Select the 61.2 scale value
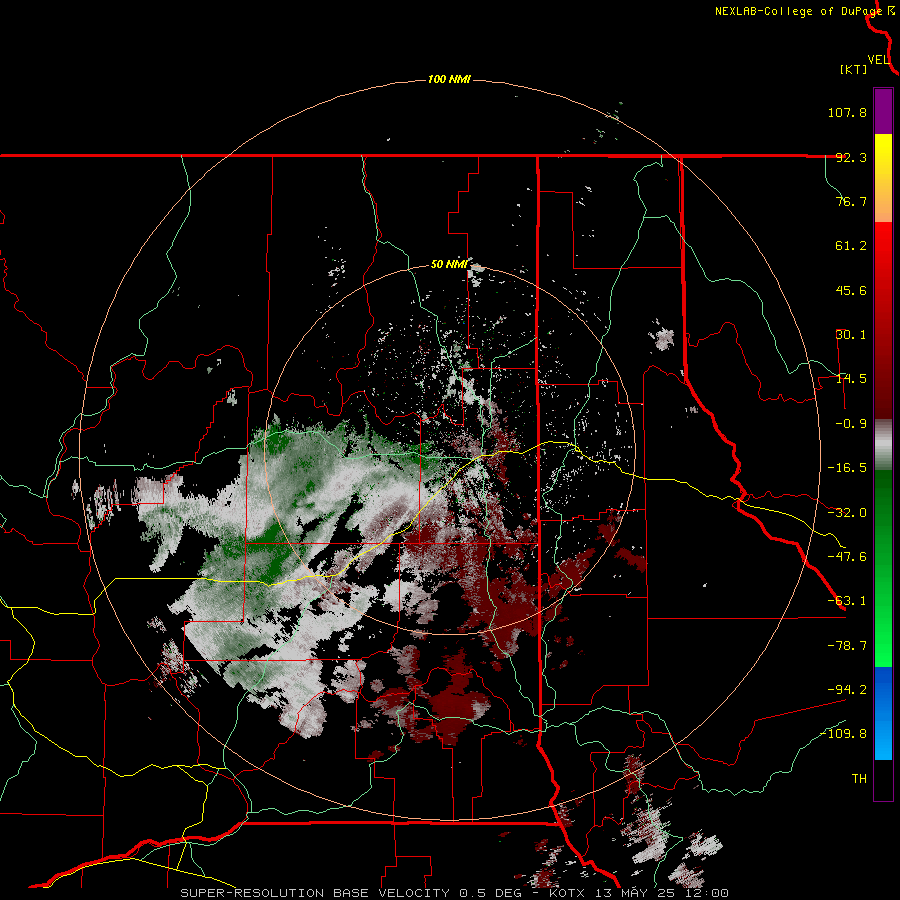Screen dimensions: 900x900 [x=851, y=246]
